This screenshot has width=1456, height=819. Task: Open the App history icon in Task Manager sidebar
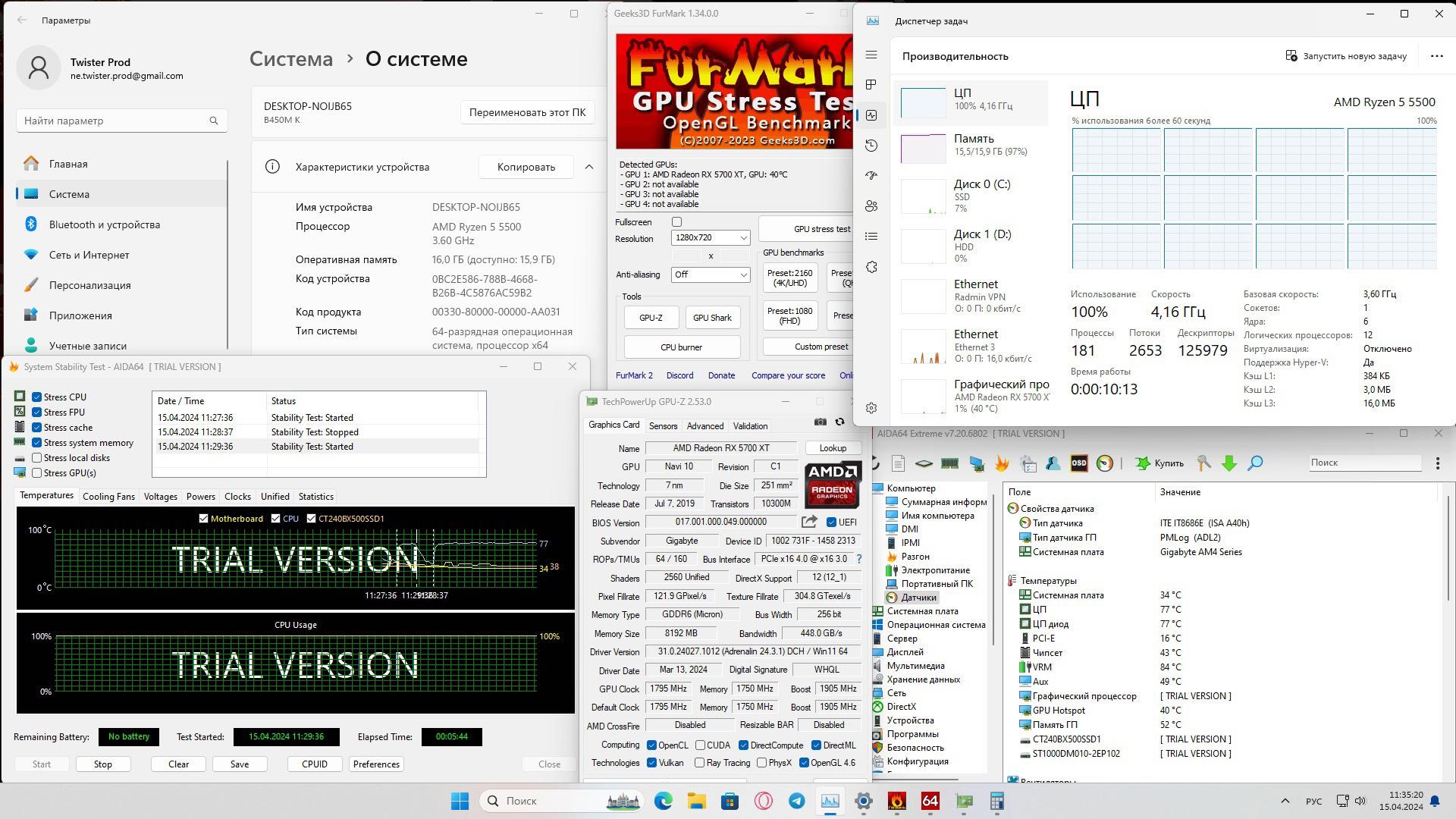pyautogui.click(x=871, y=146)
